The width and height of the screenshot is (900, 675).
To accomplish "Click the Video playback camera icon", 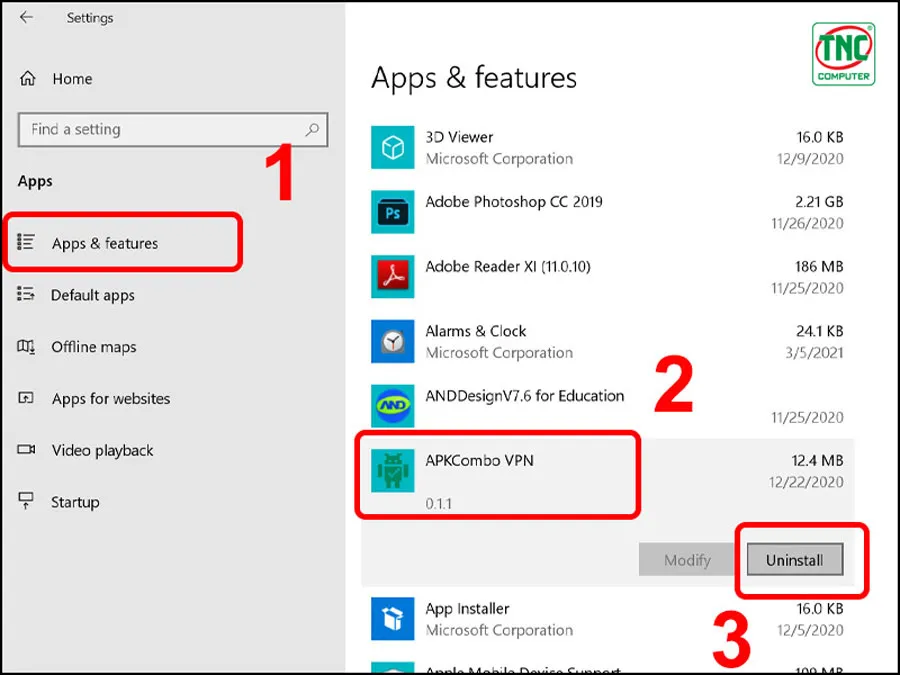I will 26,449.
